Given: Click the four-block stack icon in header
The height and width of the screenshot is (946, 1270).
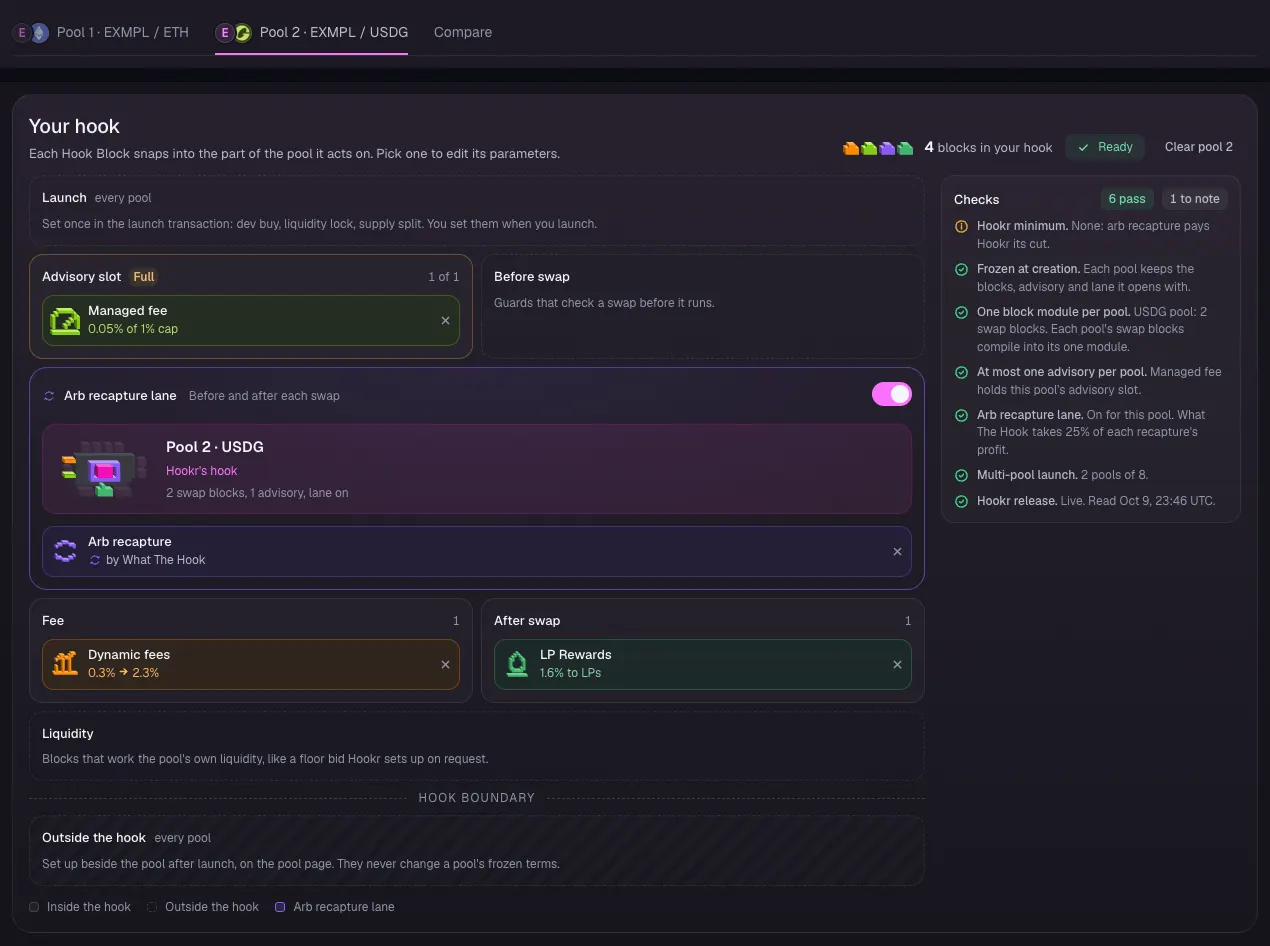Looking at the screenshot, I should tap(878, 148).
